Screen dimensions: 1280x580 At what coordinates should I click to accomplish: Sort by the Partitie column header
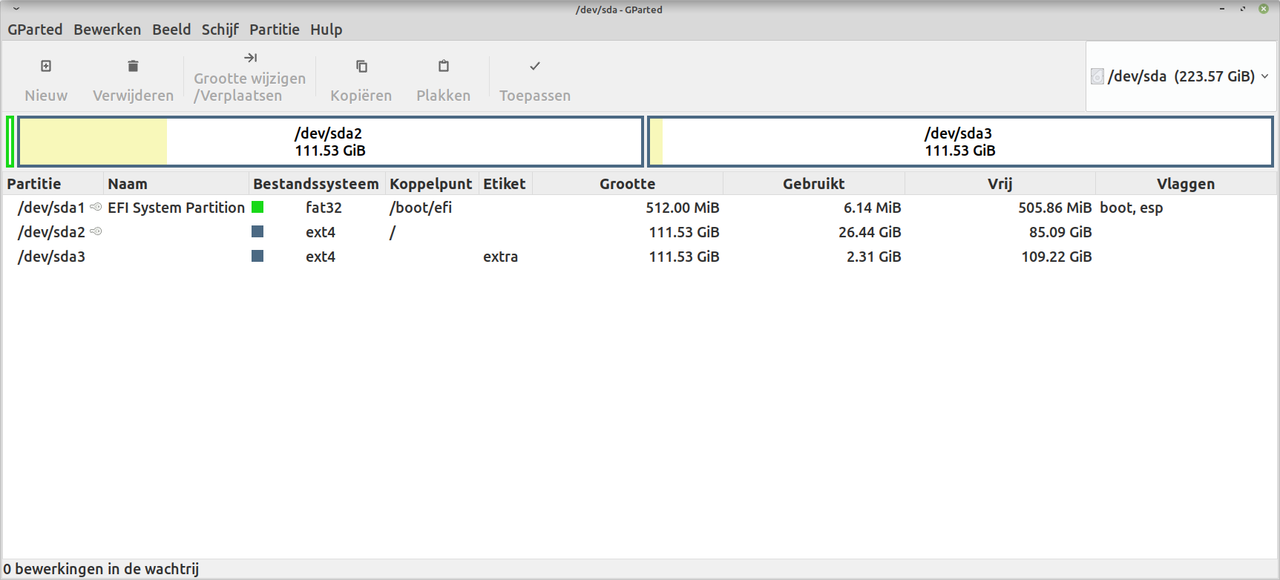pos(54,184)
